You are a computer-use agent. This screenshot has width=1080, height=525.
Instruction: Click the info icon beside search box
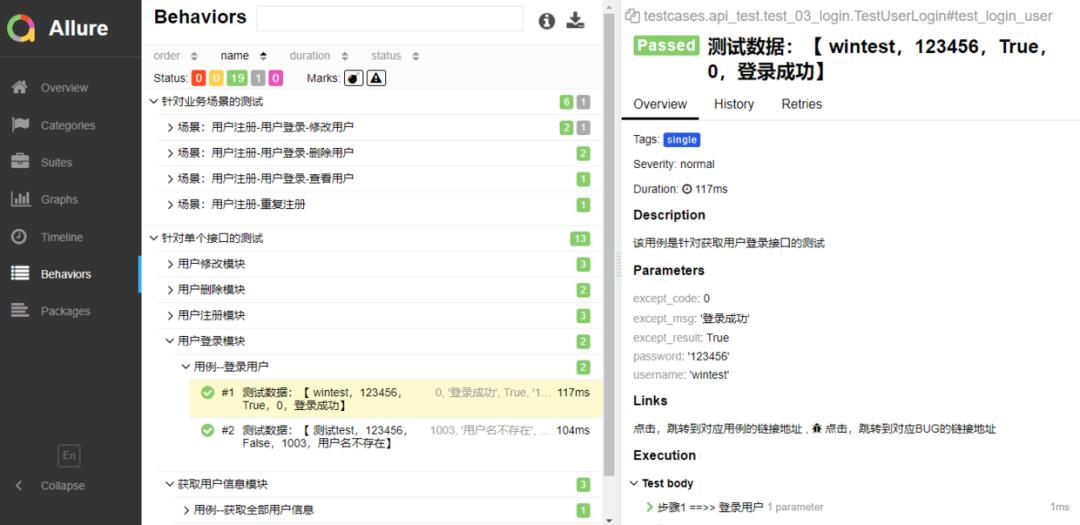[546, 21]
